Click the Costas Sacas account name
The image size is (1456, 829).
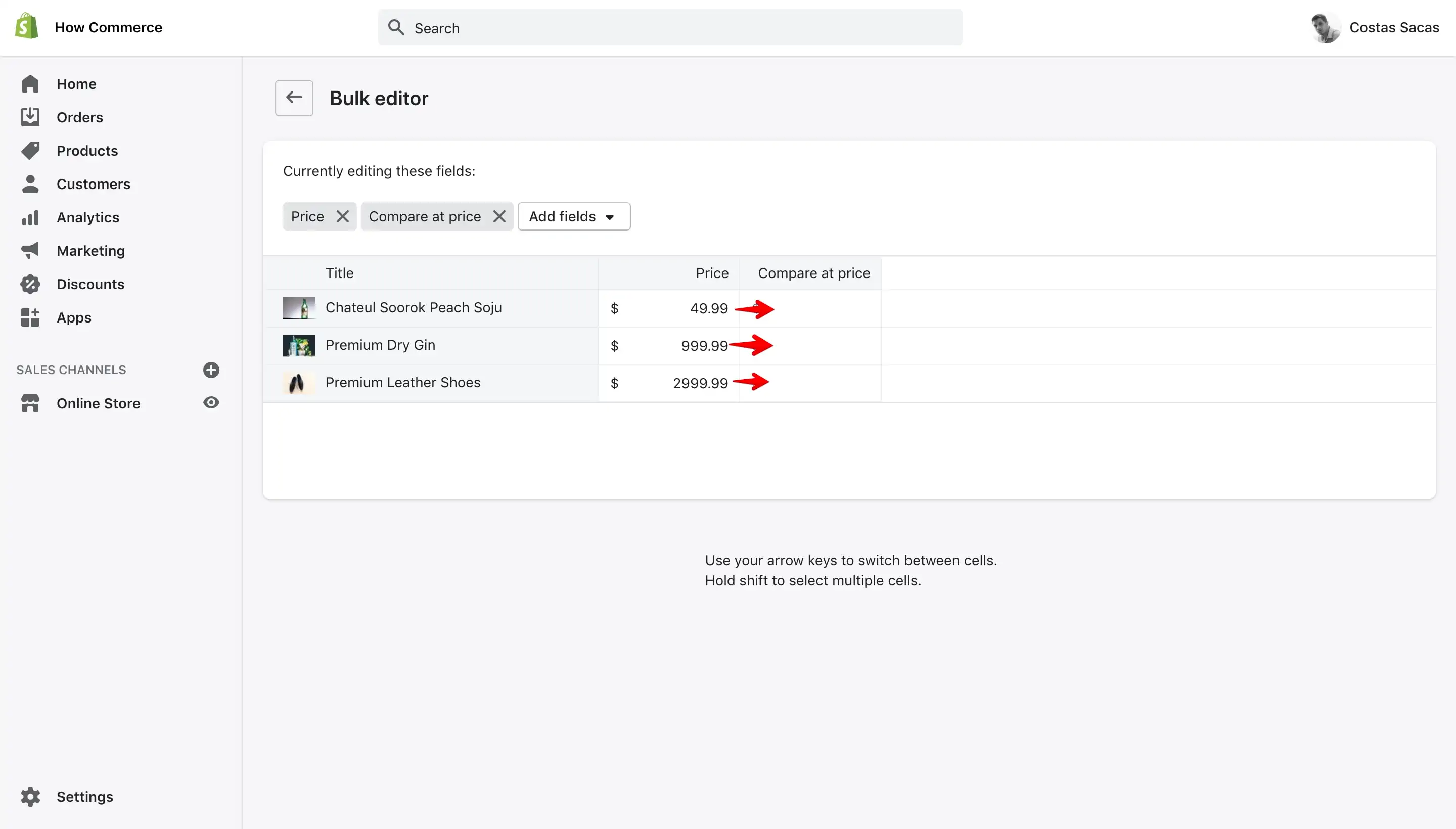click(1394, 27)
